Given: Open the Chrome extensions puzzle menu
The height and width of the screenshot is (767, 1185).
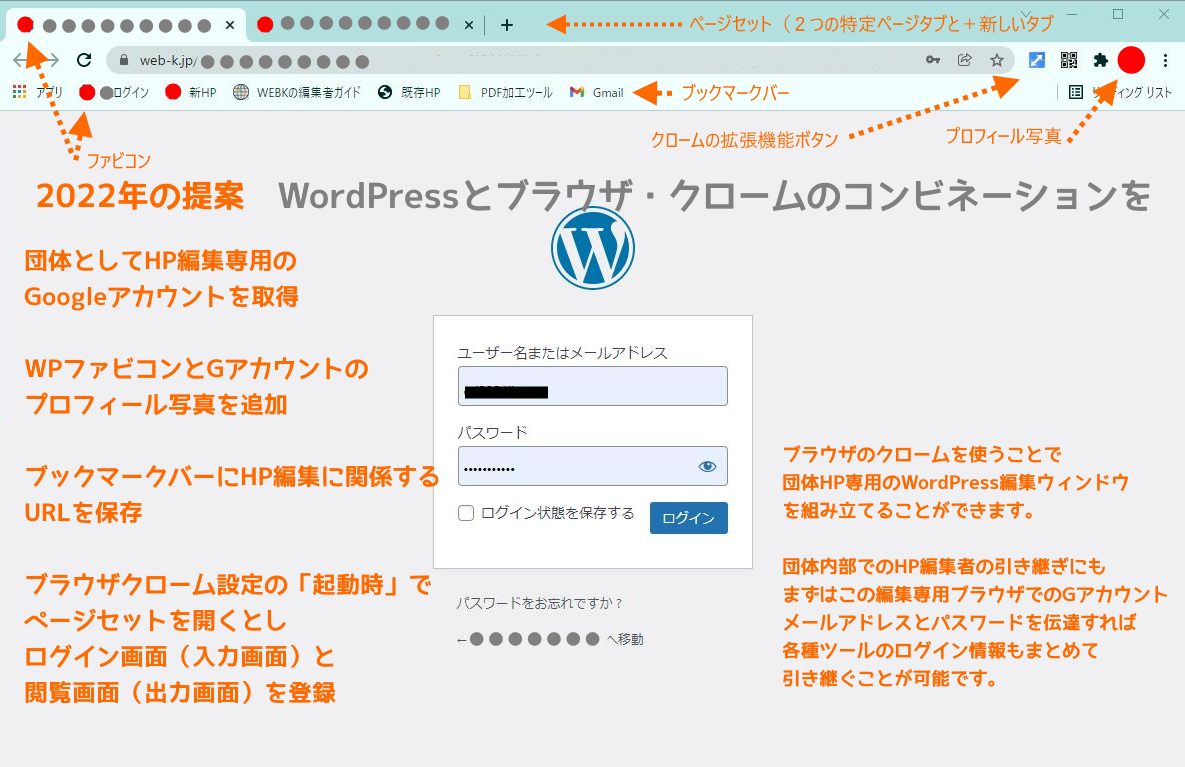Looking at the screenshot, I should (x=1101, y=60).
